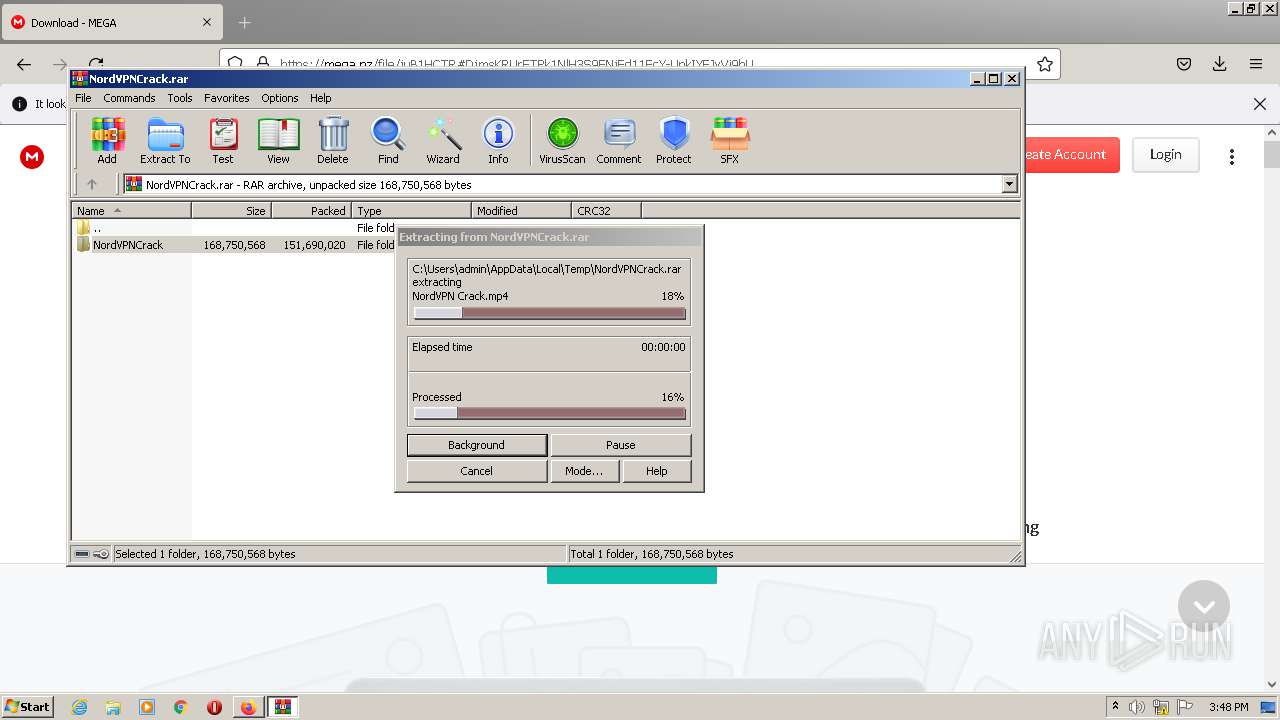Open the Tools menu
This screenshot has height=720, width=1280.
[180, 98]
